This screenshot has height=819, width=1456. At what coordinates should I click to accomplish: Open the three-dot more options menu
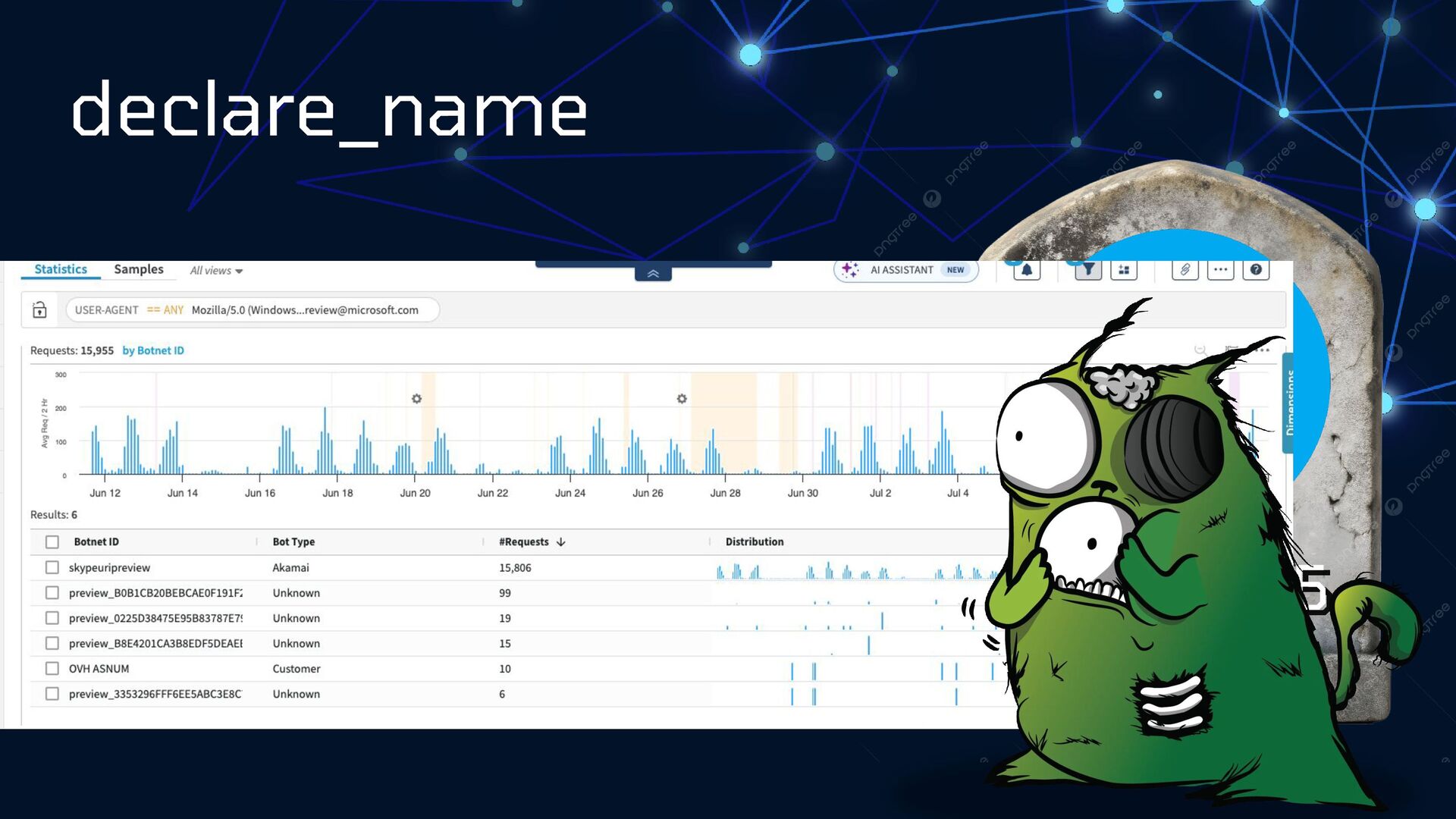pos(1220,270)
